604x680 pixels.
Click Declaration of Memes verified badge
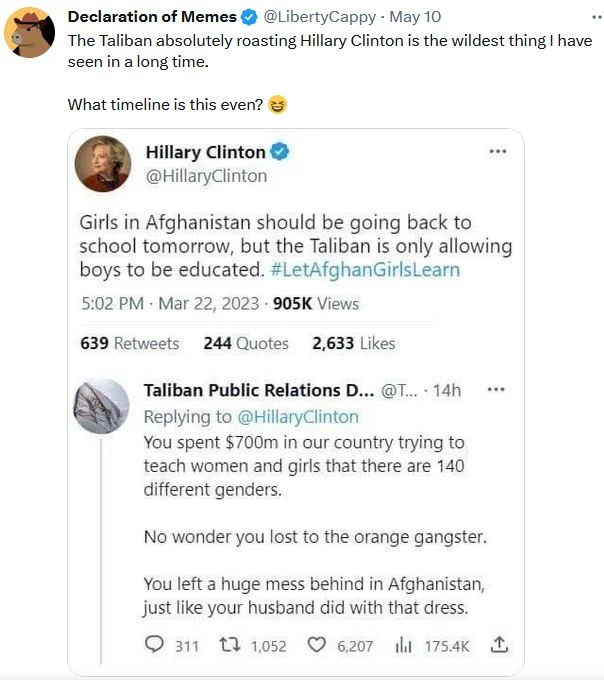[x=250, y=16]
